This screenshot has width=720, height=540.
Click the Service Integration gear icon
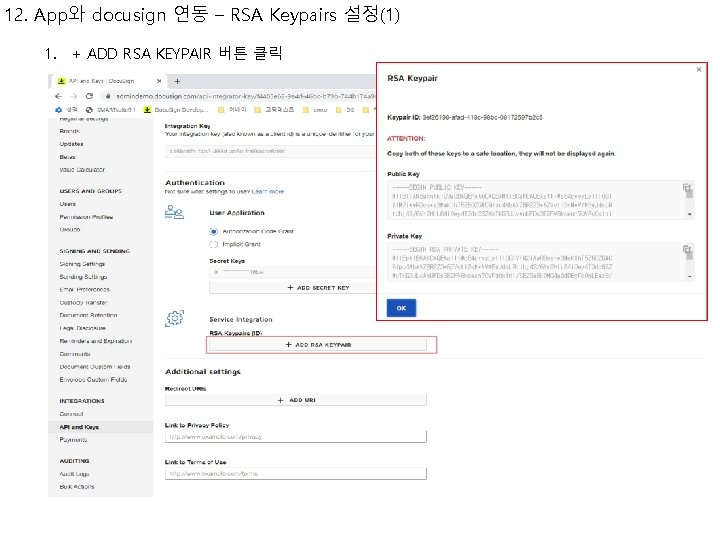pos(174,318)
